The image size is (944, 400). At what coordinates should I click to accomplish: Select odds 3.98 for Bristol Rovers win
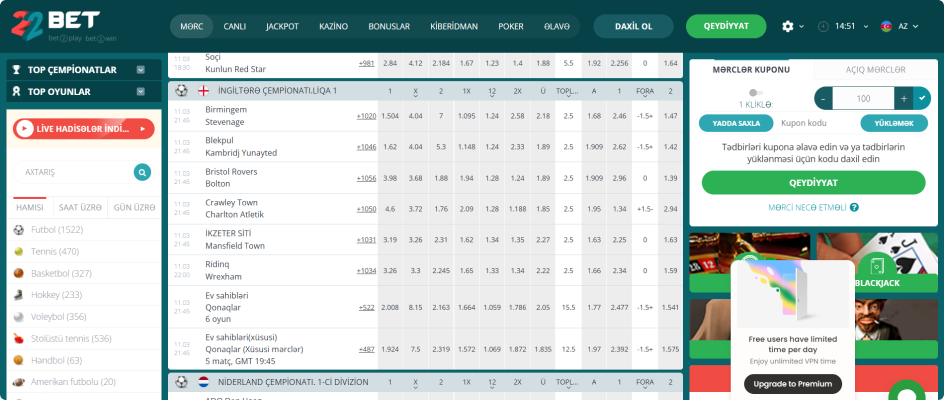point(390,178)
